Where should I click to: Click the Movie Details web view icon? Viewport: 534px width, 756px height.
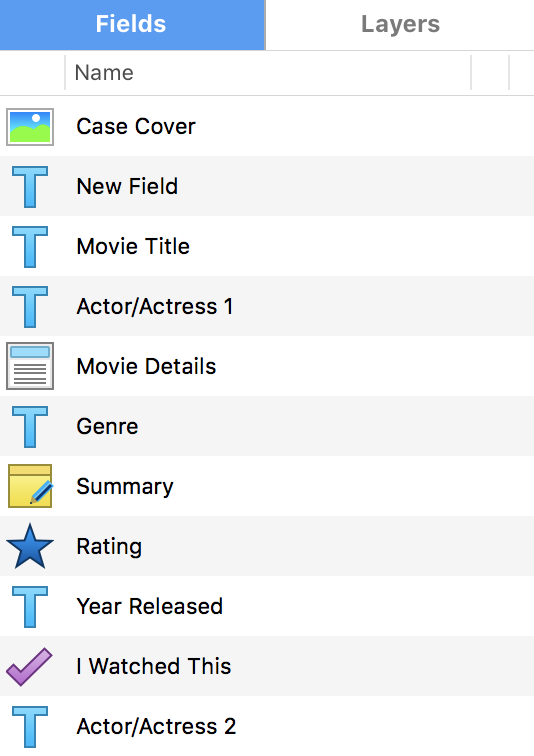[x=30, y=366]
